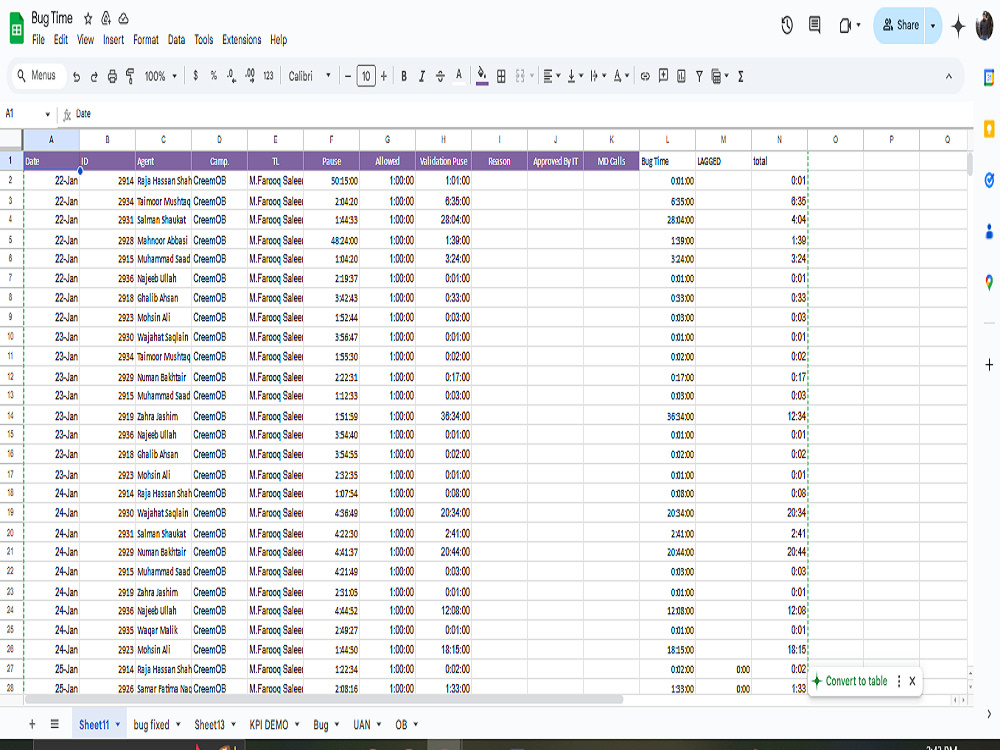Open Google Maps side panel
Image resolution: width=1000 pixels, height=750 pixels.
pyautogui.click(x=989, y=282)
